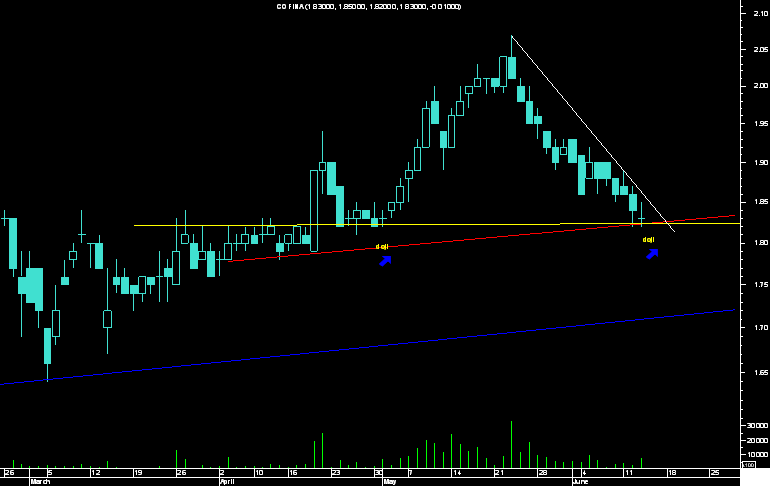This screenshot has width=770, height=486.
Task: Select the 1.65 price axis label
Action: [x=761, y=373]
